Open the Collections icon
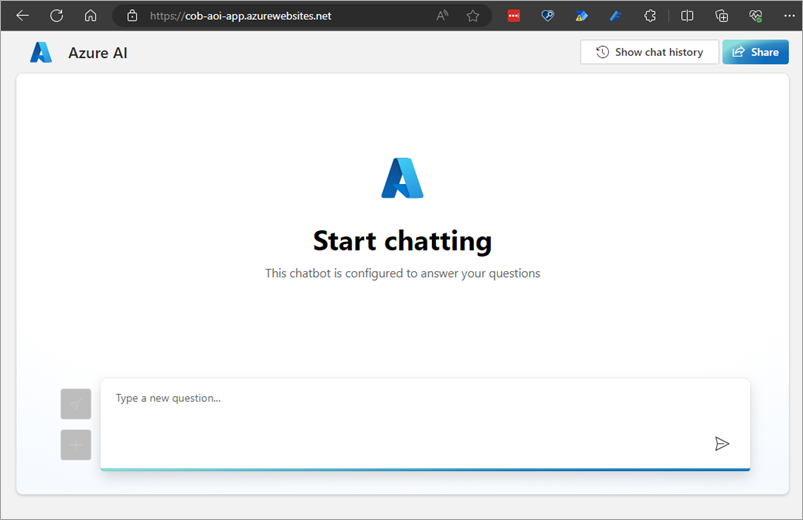The image size is (803, 520). tap(722, 16)
